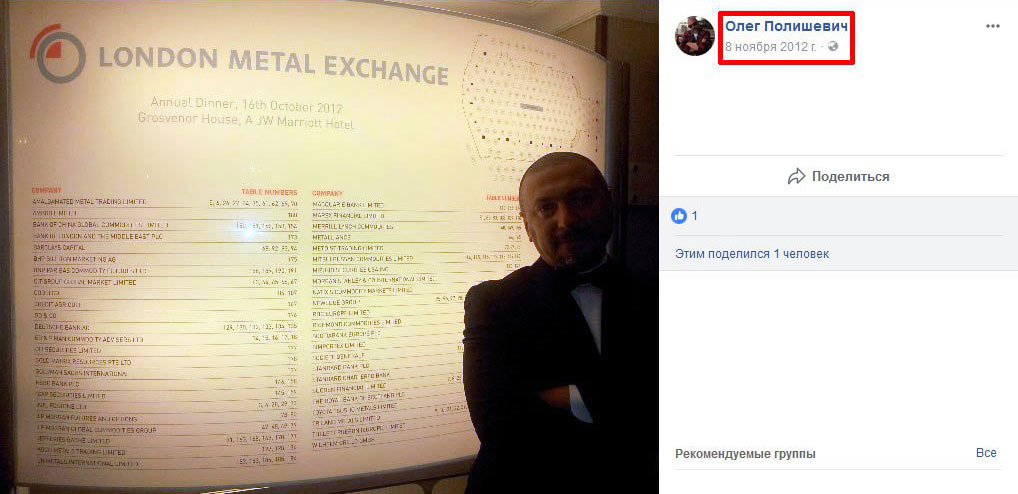Image resolution: width=1018 pixels, height=494 pixels.
Task: Click the blue thumbs-up like icon
Action: [x=679, y=216]
